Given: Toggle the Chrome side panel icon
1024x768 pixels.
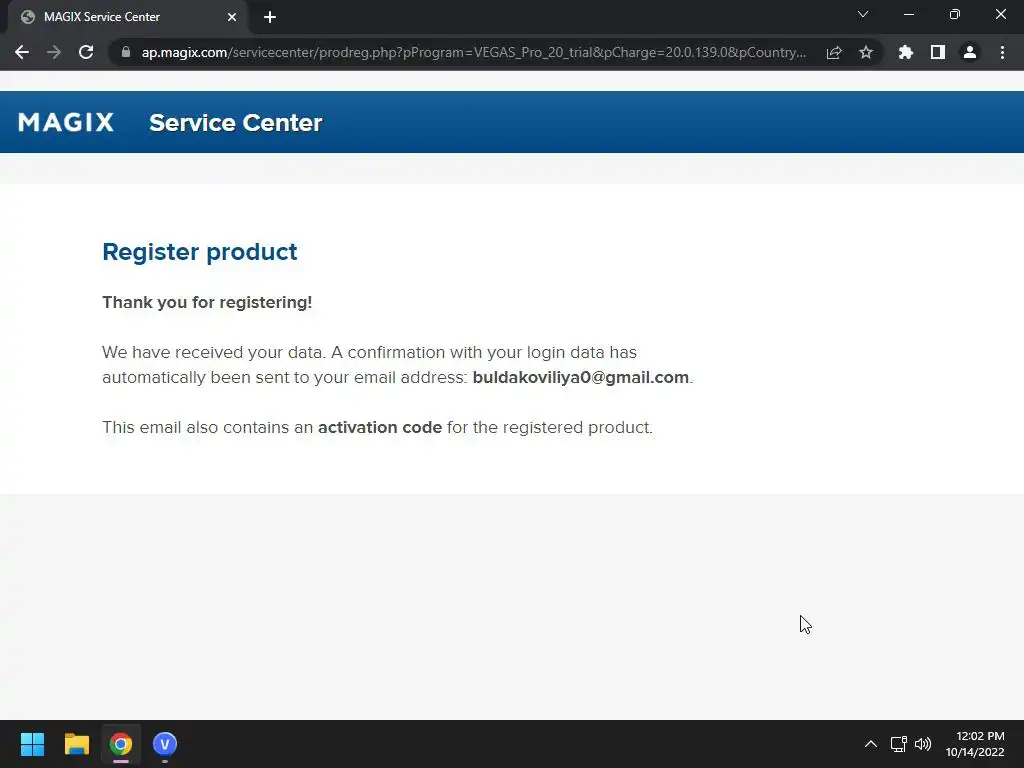Looking at the screenshot, I should [938, 52].
